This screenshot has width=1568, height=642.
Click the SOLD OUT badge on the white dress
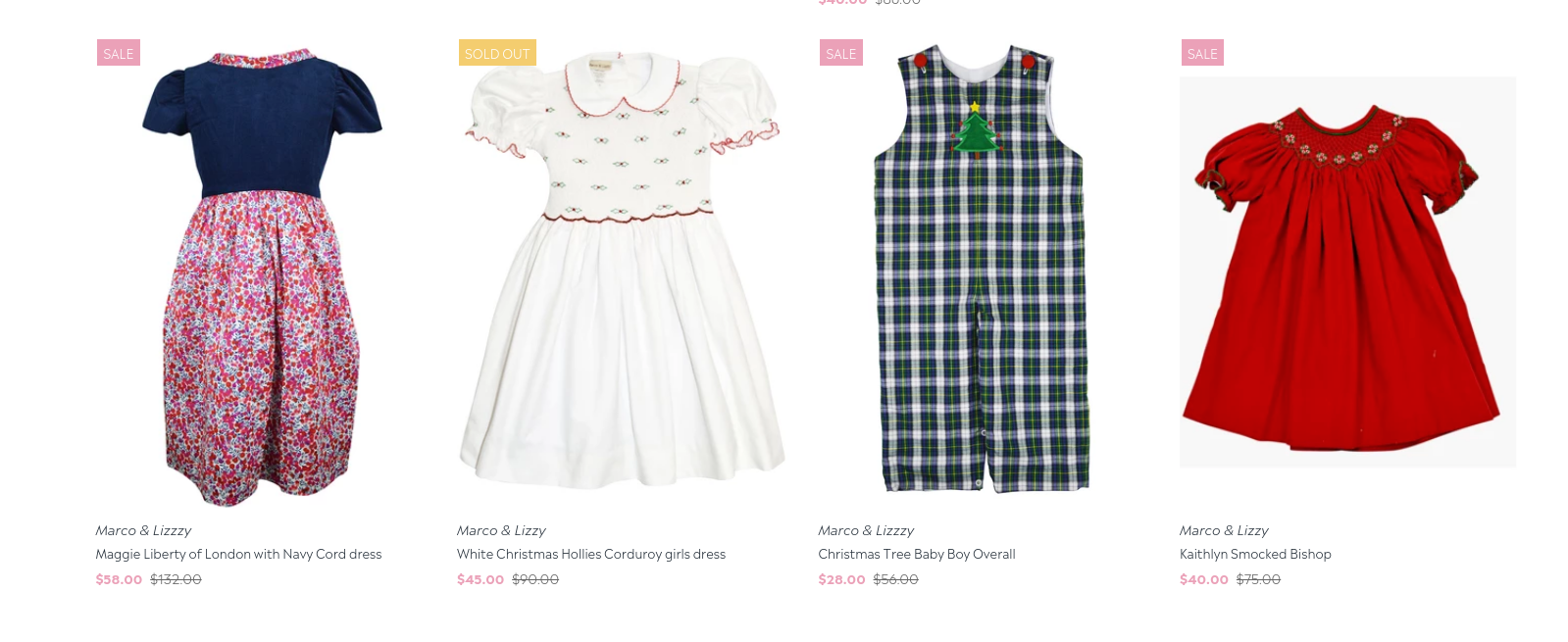pyautogui.click(x=497, y=53)
